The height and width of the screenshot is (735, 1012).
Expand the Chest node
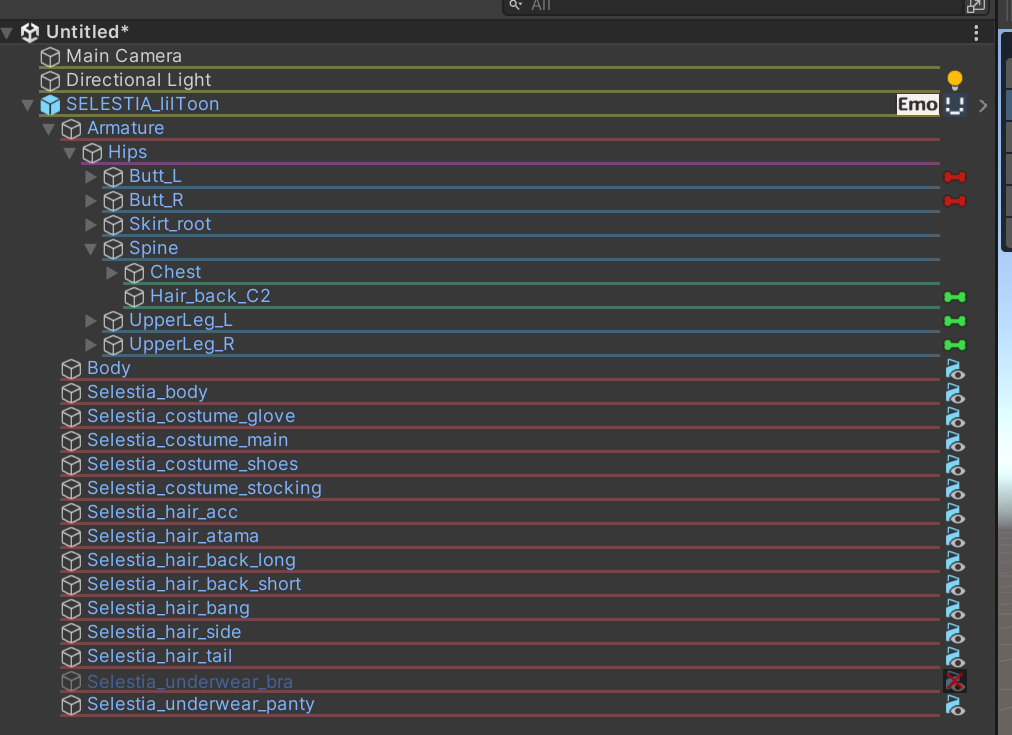[x=112, y=273]
